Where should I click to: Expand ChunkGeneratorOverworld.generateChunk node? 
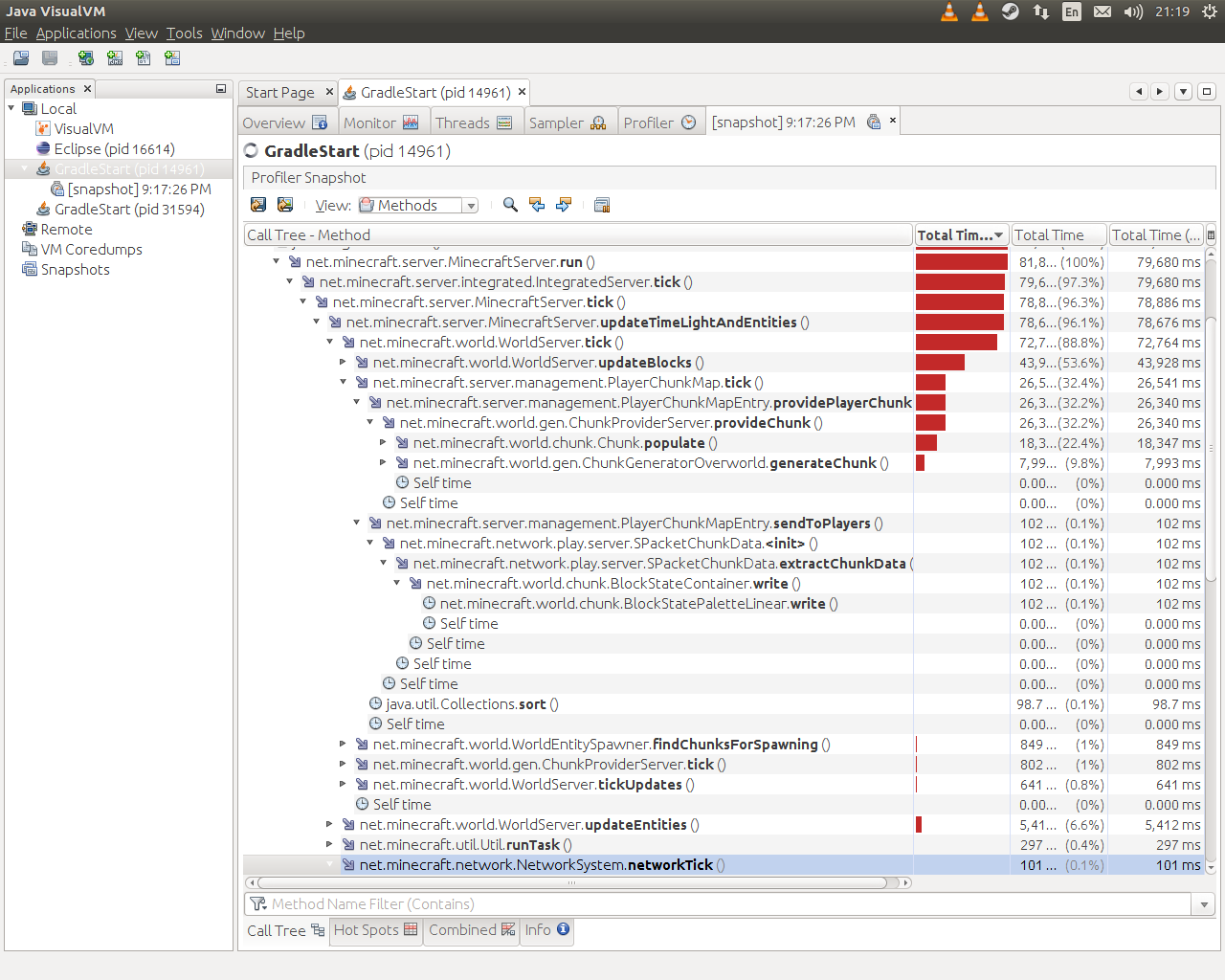[384, 462]
